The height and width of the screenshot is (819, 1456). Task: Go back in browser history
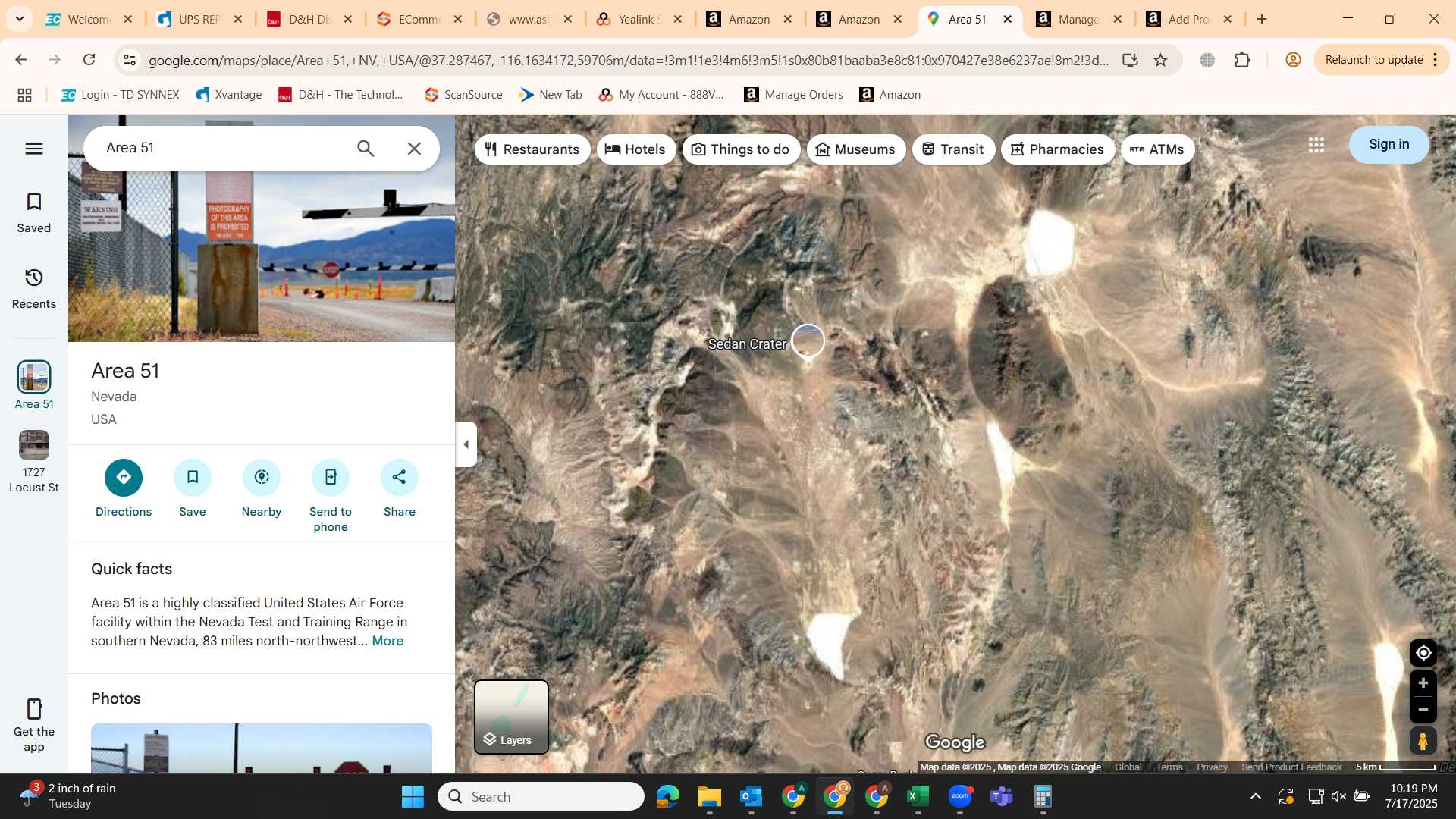21,60
